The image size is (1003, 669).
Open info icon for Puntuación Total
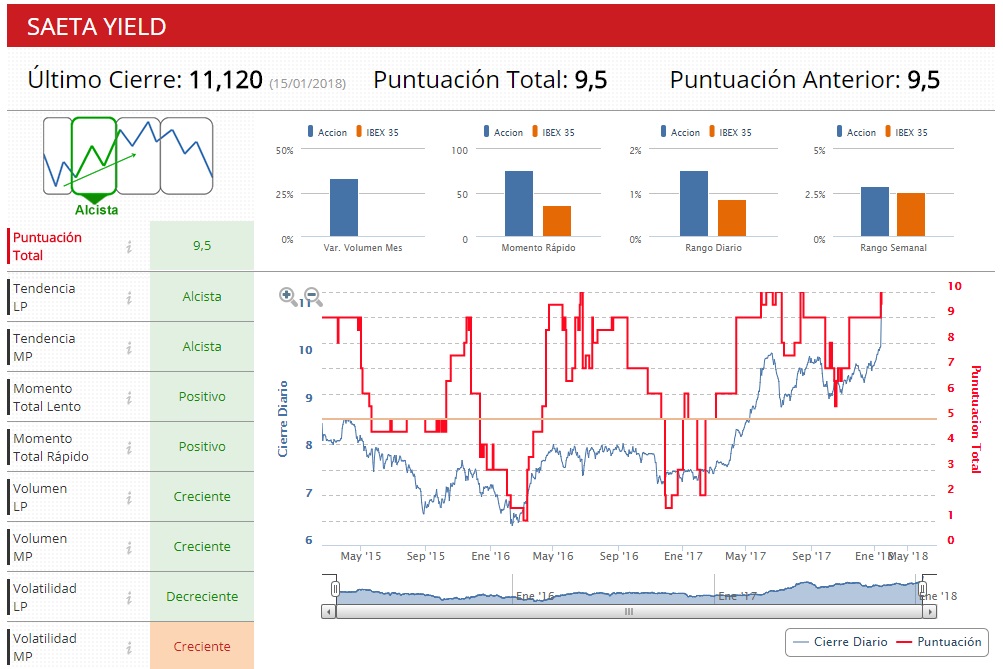129,246
